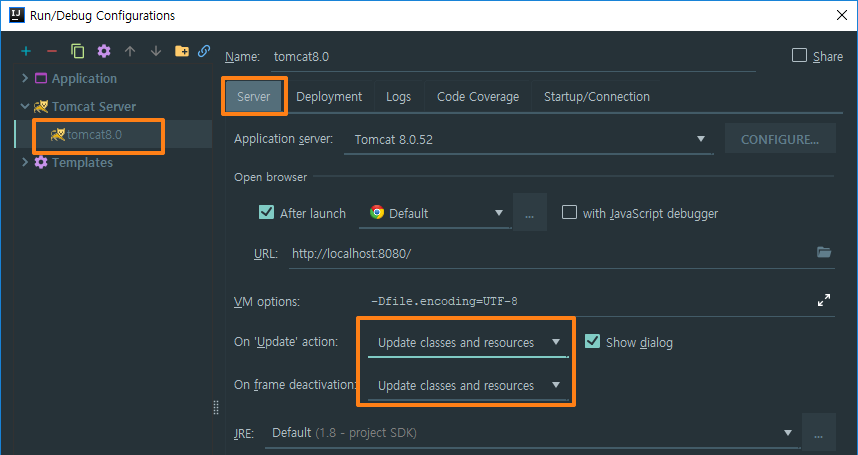Add a new configuration with plus icon
The image size is (858, 455).
coord(26,51)
